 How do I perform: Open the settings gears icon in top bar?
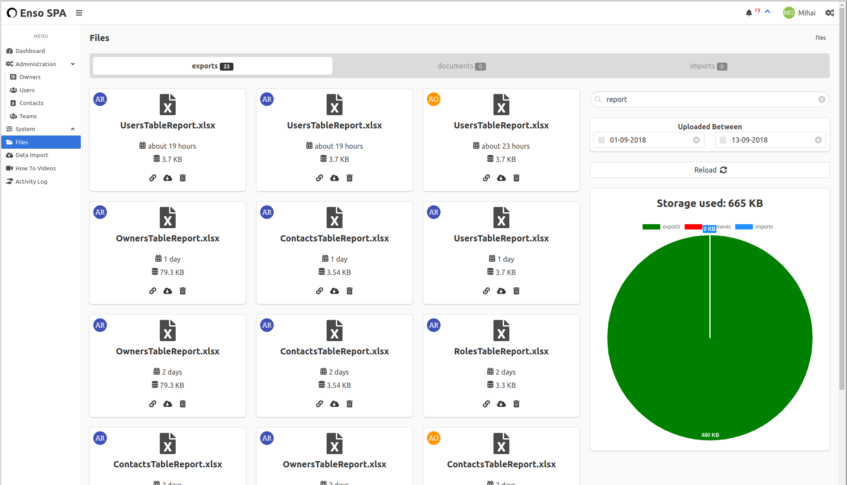click(830, 13)
